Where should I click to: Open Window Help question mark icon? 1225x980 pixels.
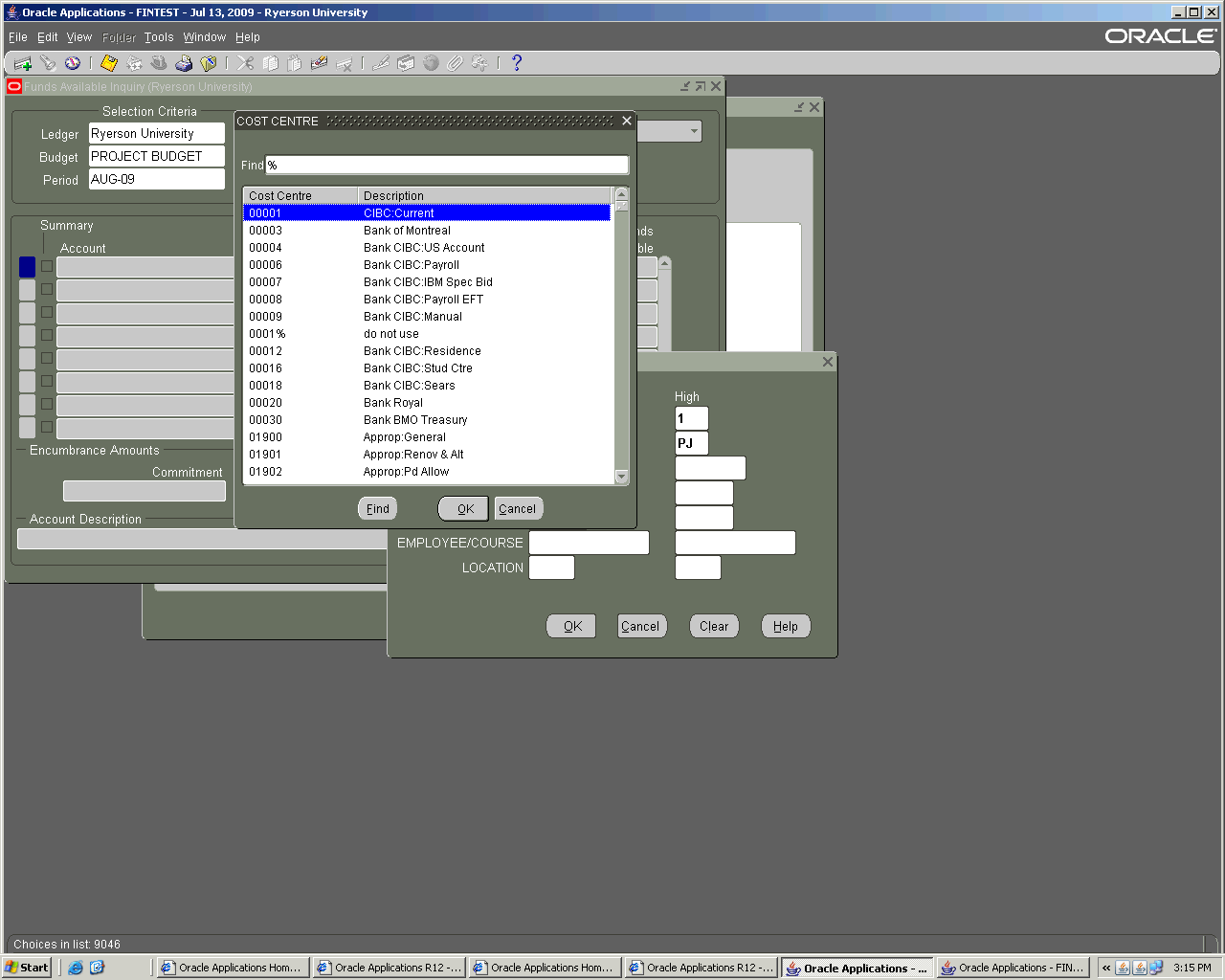tap(517, 63)
